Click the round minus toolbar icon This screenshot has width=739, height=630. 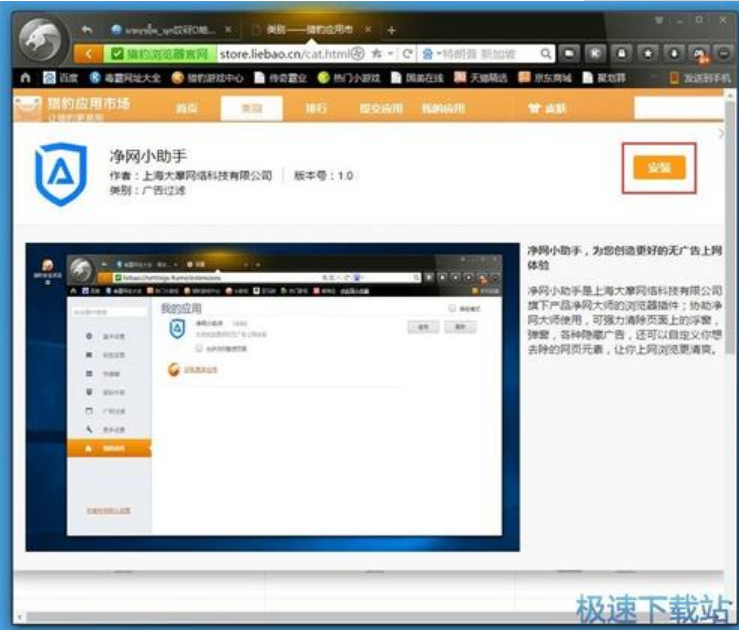(724, 54)
